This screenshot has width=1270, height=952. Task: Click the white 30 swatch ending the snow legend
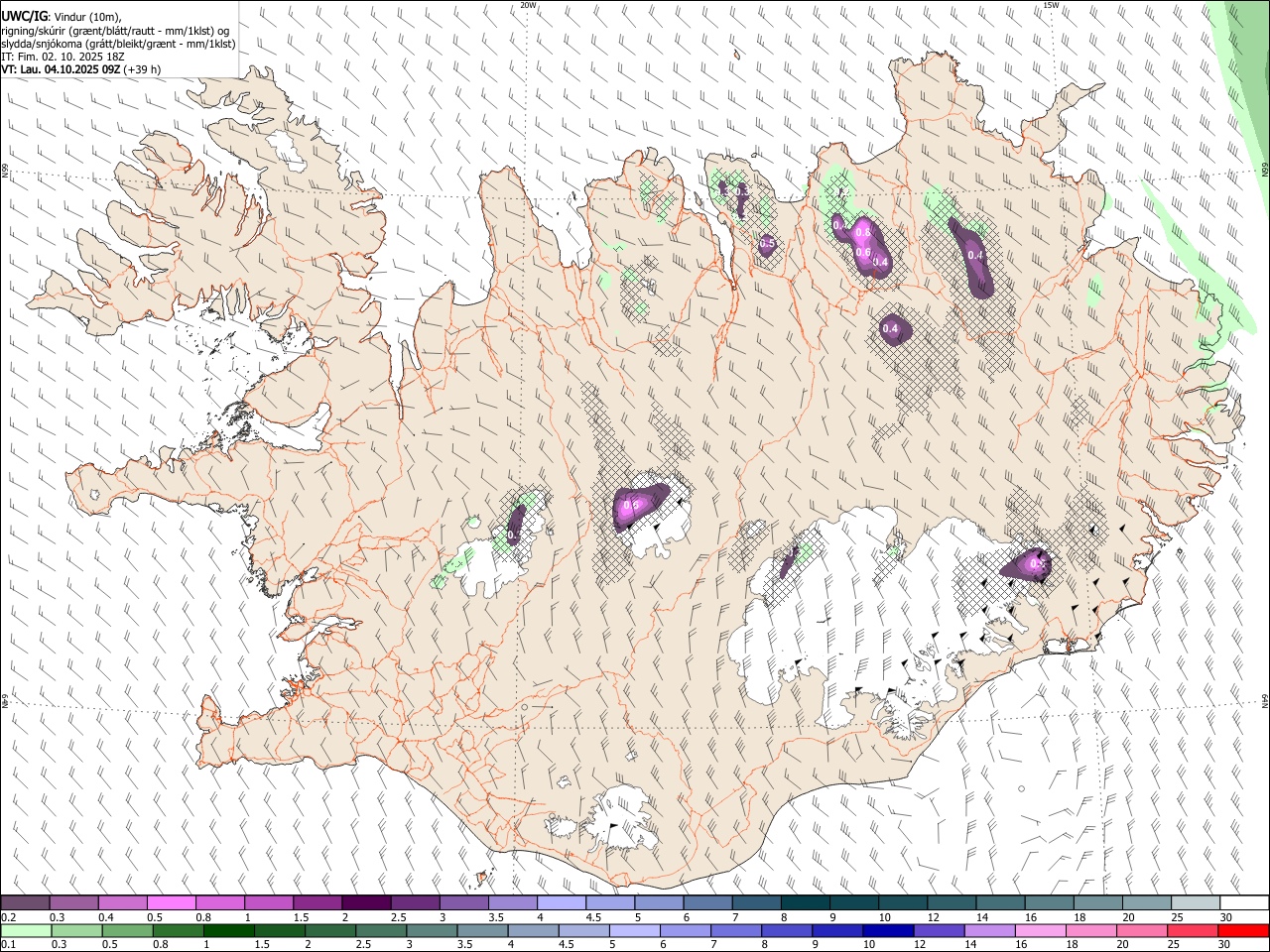point(1244,902)
